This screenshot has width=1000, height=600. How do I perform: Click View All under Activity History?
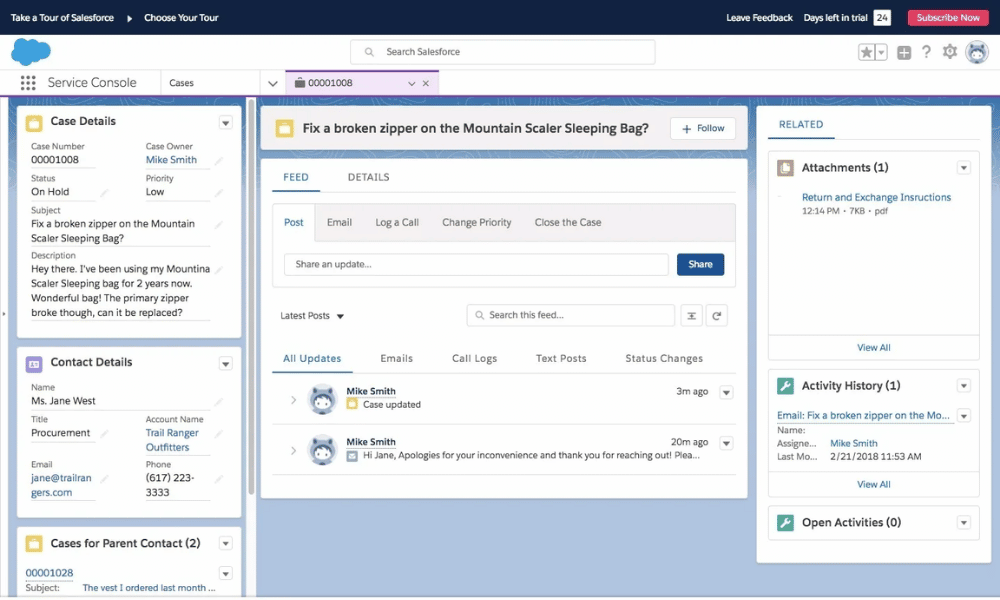pos(874,485)
